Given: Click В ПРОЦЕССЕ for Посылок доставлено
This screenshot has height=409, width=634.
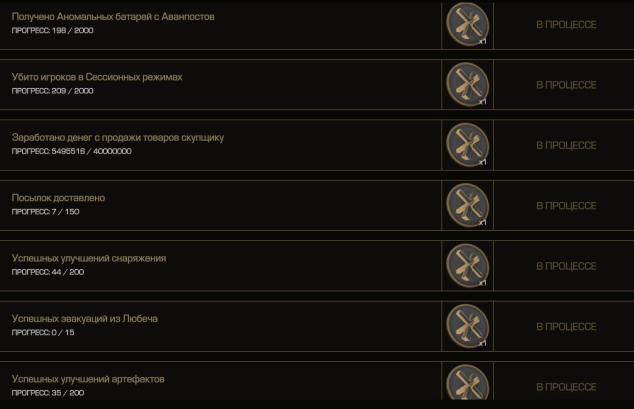Looking at the screenshot, I should coord(566,206).
